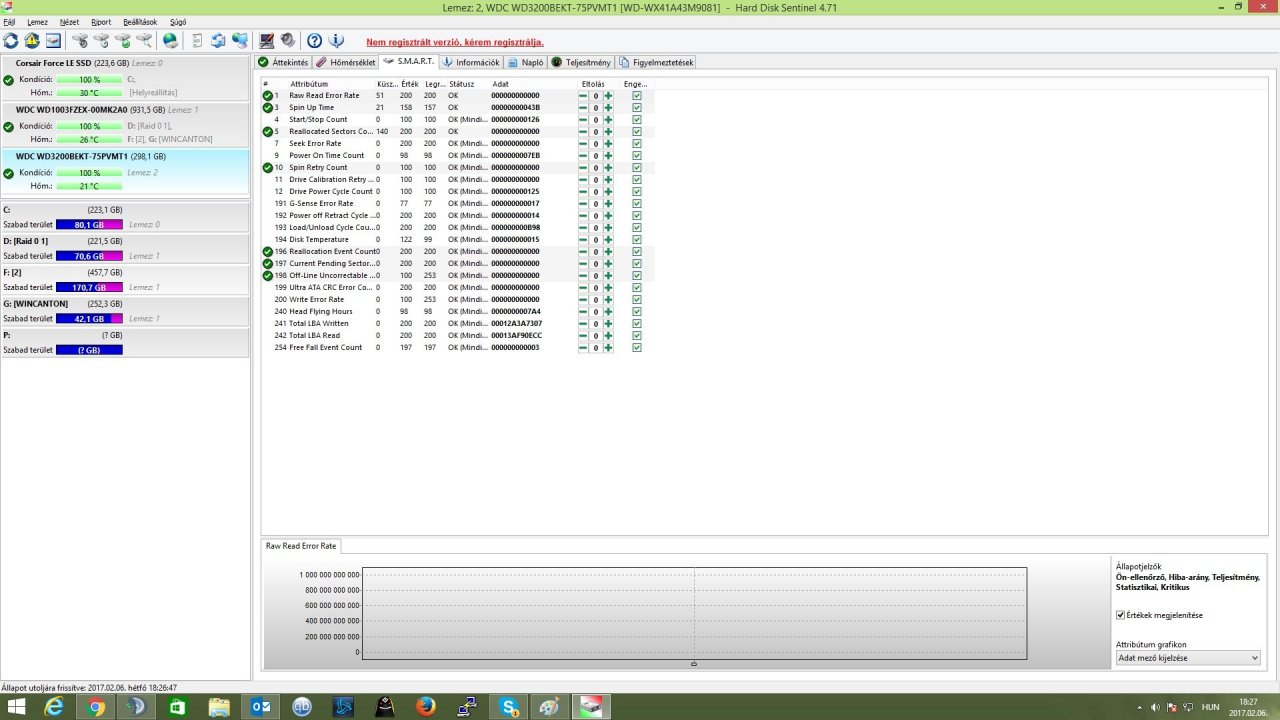Toggle Write Error Rate enable checkbox
This screenshot has height=720, width=1280.
pos(637,299)
